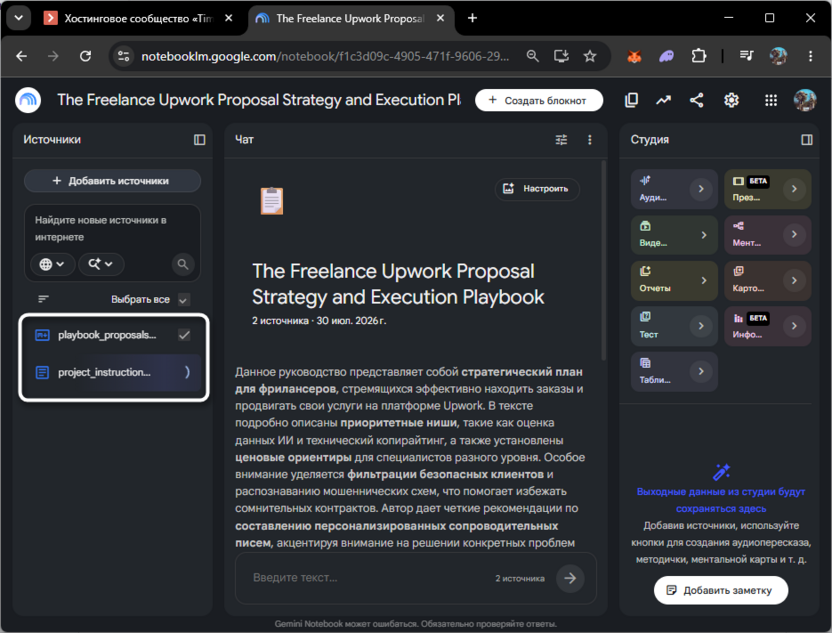The height and width of the screenshot is (633, 832).
Task: Click the copy notebook icon in header
Action: coord(631,100)
